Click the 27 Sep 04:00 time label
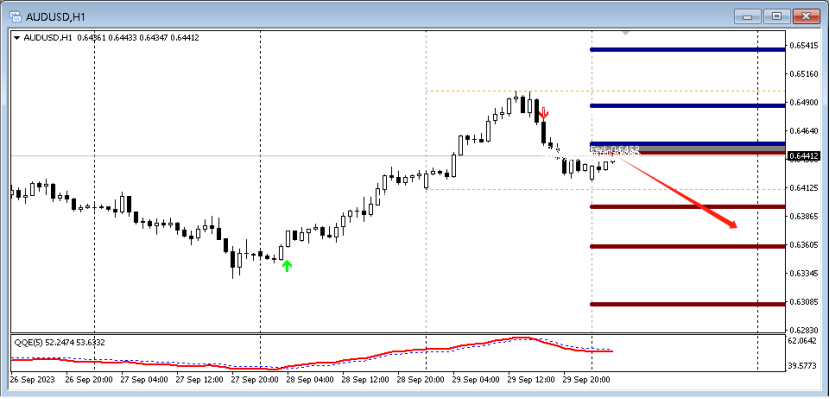 [144, 380]
